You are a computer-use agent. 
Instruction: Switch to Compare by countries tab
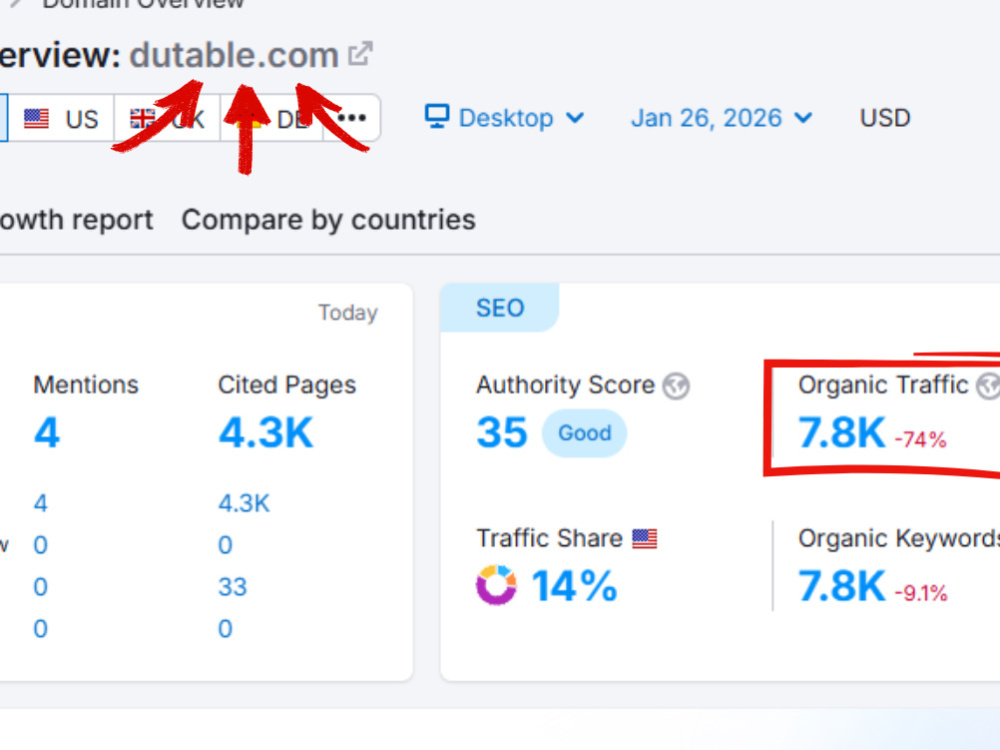(328, 220)
